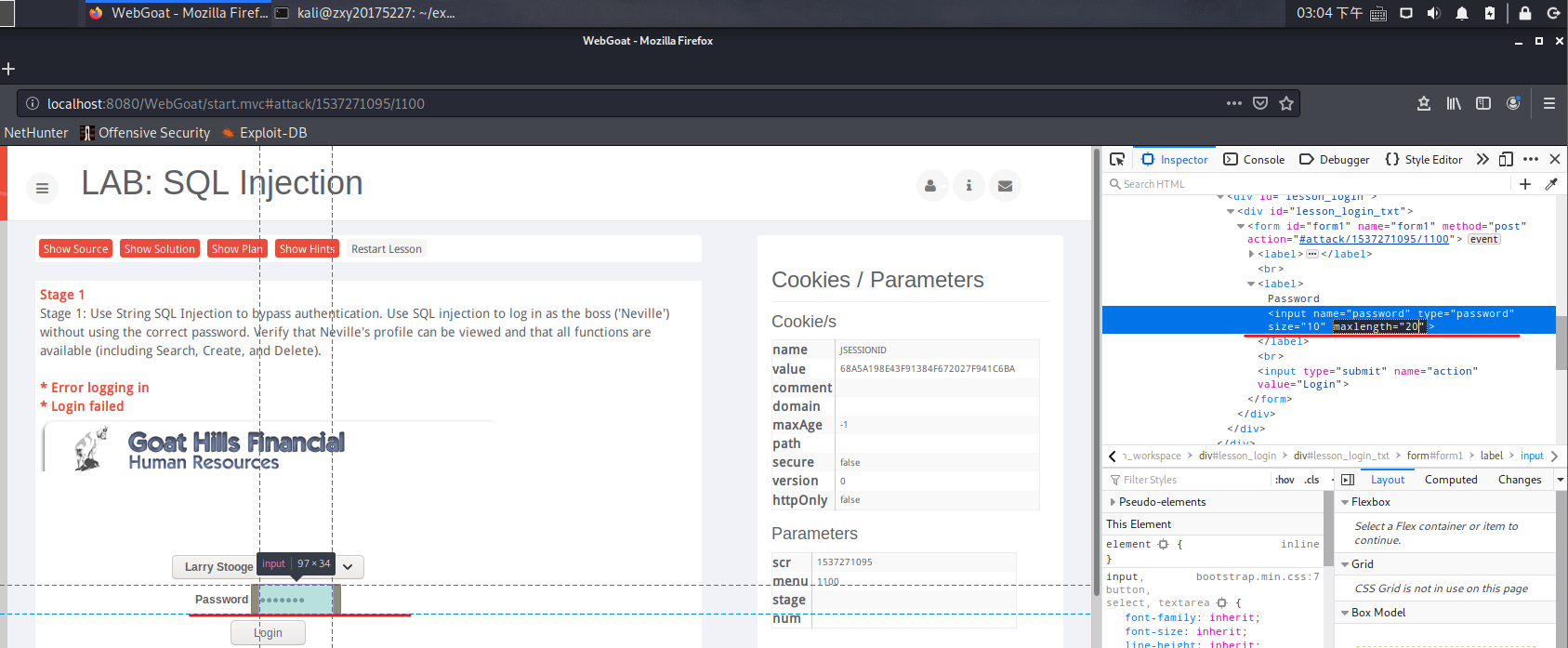
Task: Collapse the Flexbox section
Action: (x=1344, y=502)
